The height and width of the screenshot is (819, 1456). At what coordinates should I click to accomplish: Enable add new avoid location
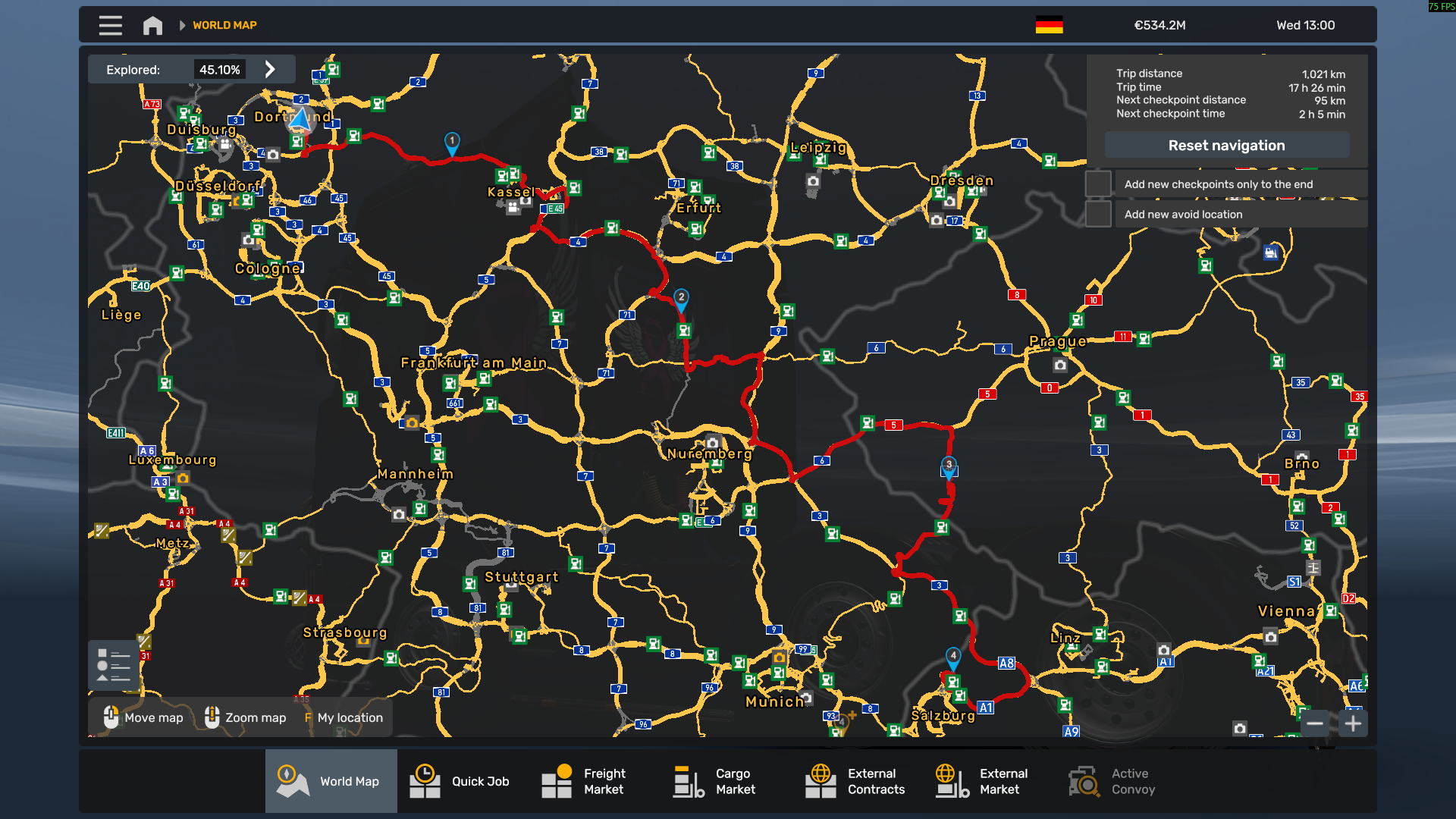click(x=1097, y=215)
